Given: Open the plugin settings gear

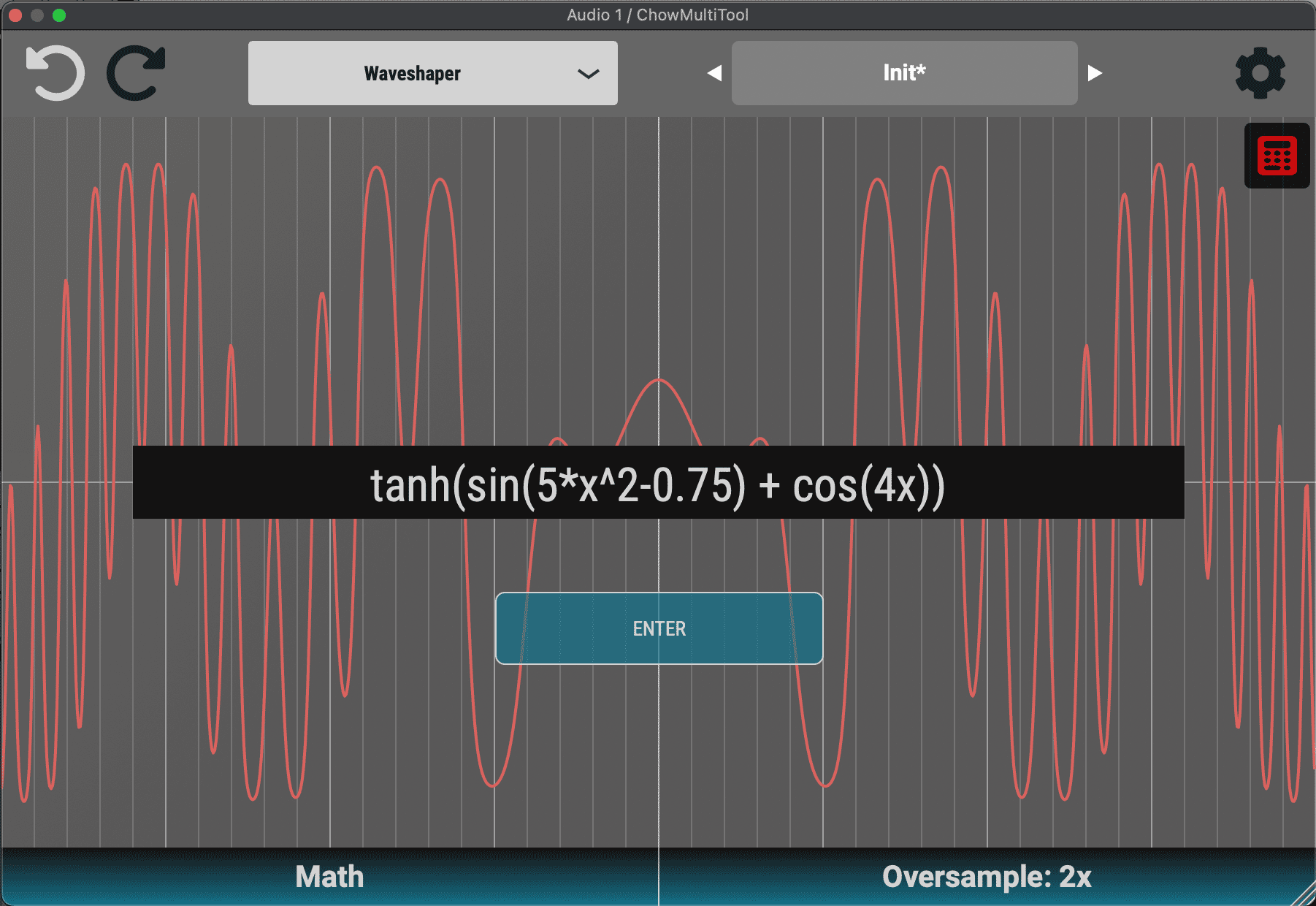Looking at the screenshot, I should coord(1259,72).
